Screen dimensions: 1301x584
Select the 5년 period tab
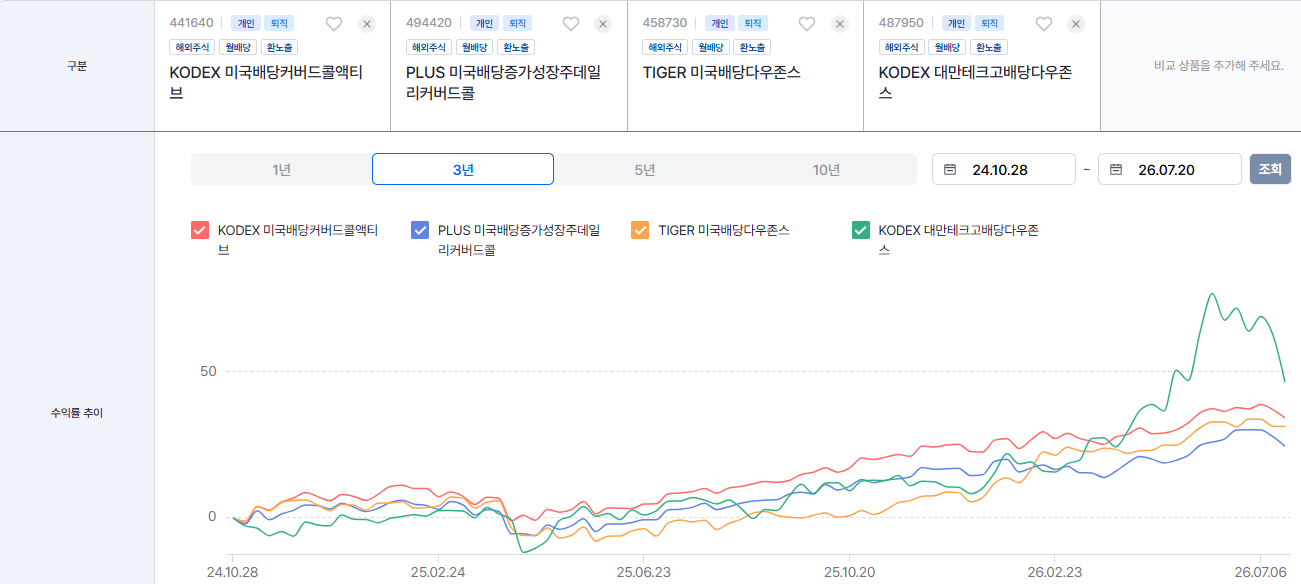click(645, 169)
